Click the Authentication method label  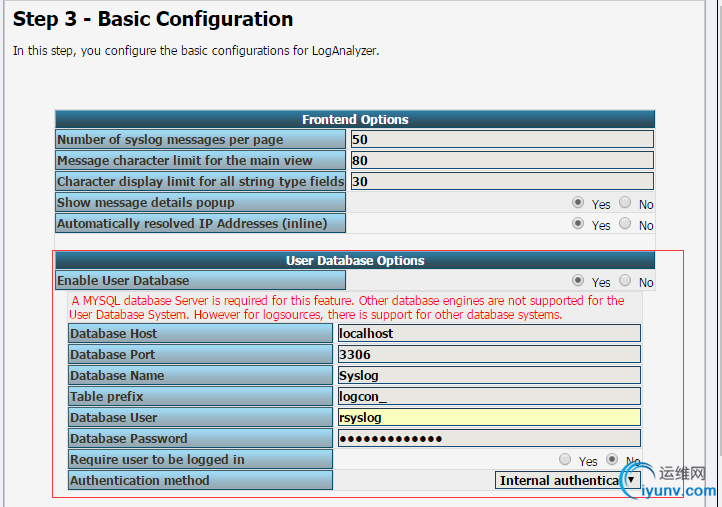200,480
